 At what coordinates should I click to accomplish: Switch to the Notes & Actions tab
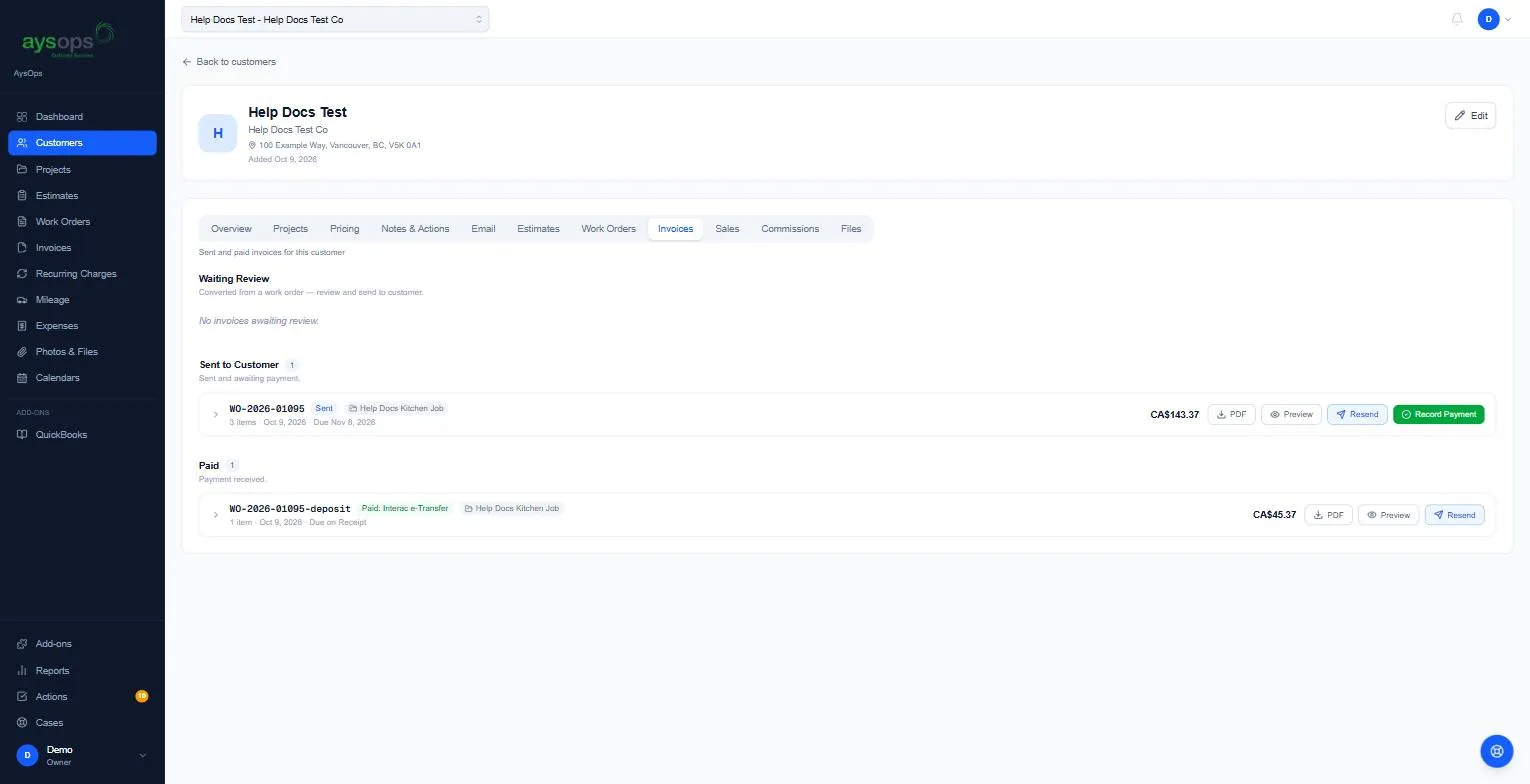(x=415, y=229)
